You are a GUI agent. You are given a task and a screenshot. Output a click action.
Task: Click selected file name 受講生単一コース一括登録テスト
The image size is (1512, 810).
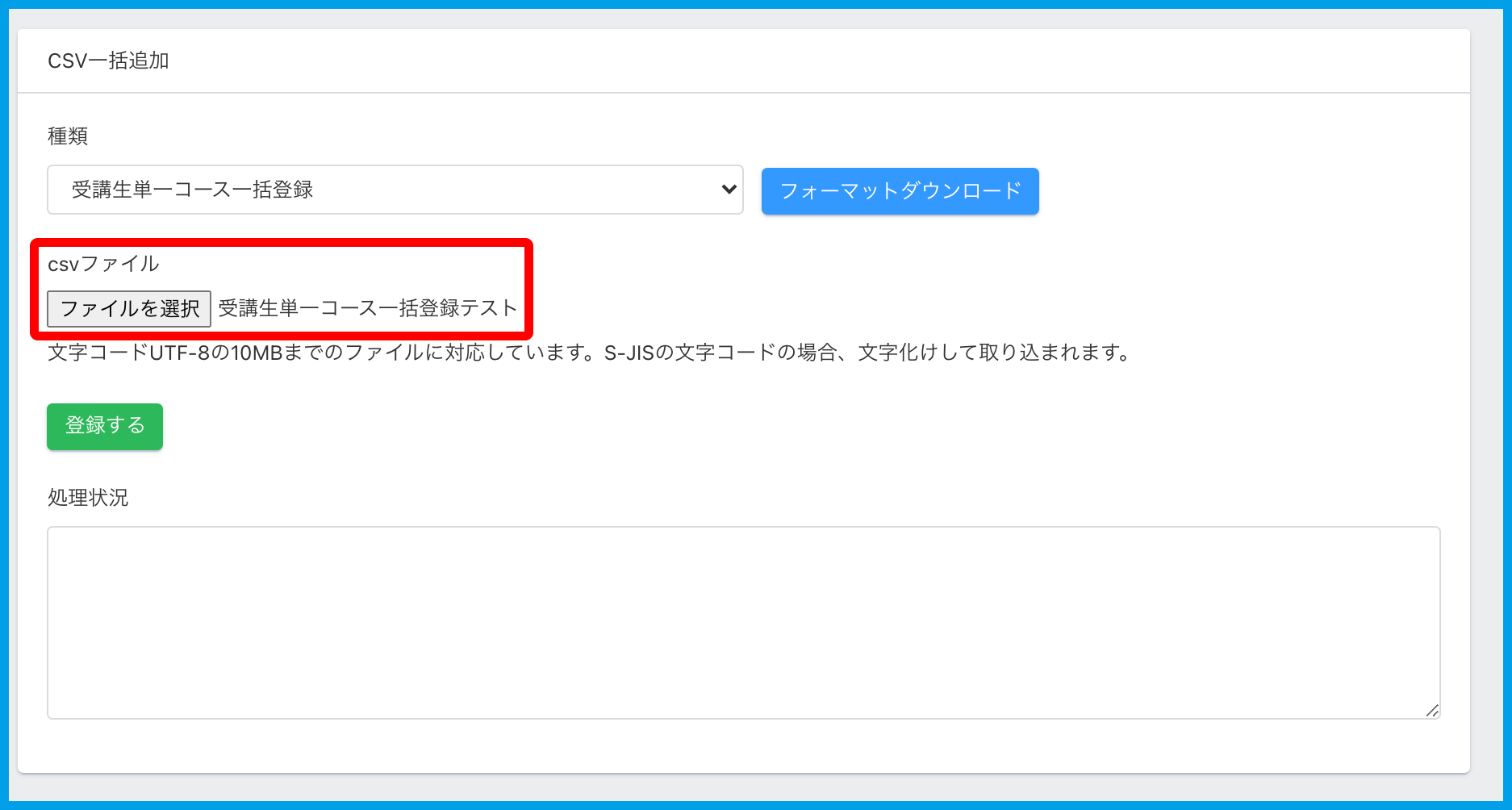point(367,308)
